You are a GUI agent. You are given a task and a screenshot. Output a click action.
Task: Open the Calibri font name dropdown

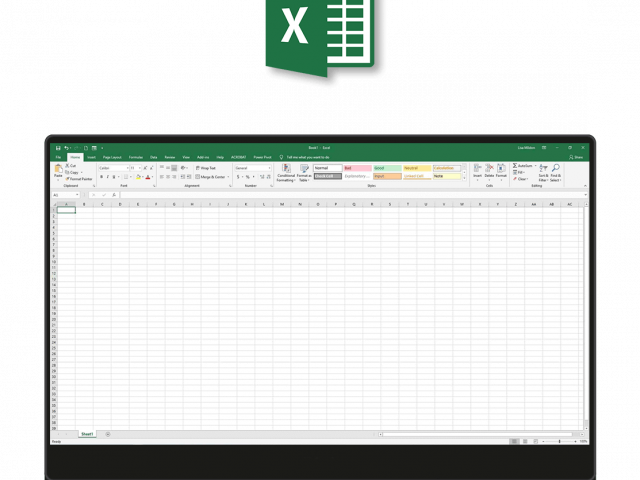click(x=113, y=168)
